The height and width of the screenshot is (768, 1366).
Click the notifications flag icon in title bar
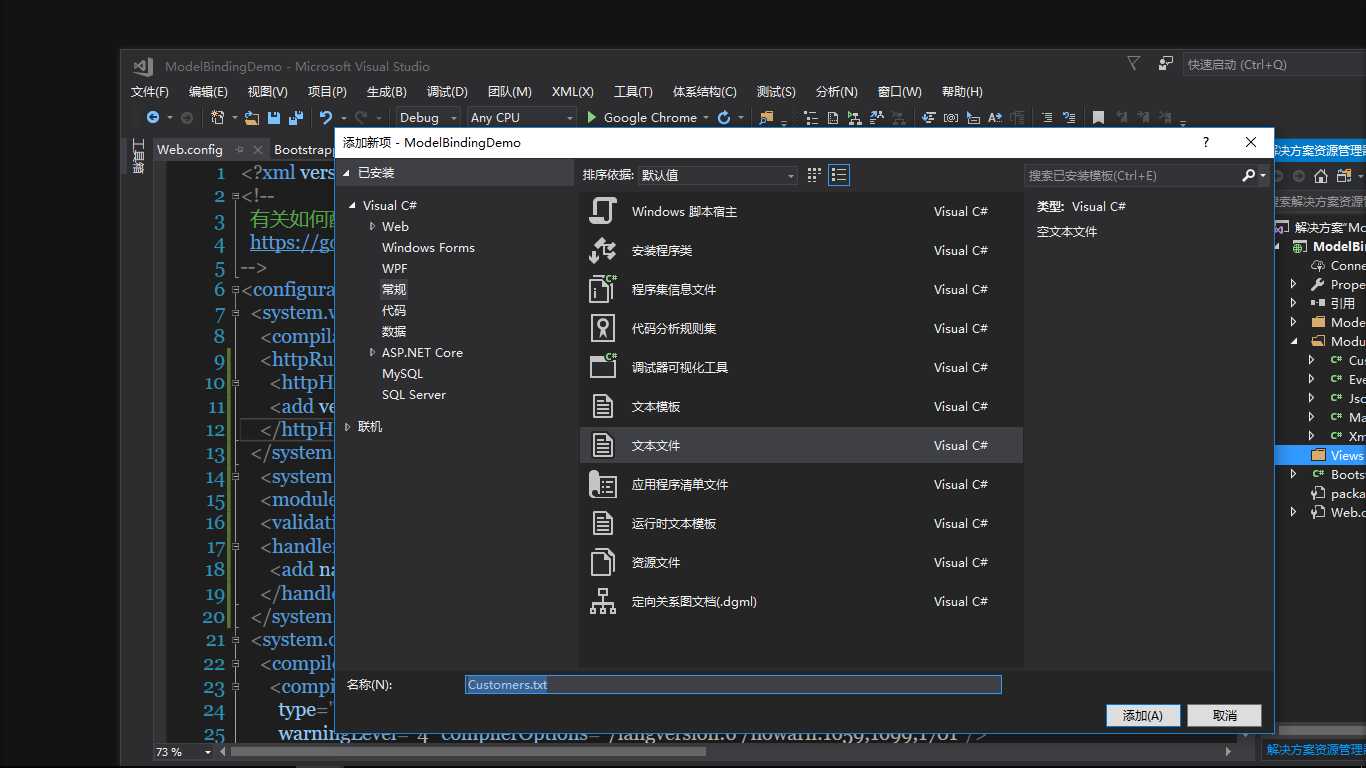[1133, 63]
